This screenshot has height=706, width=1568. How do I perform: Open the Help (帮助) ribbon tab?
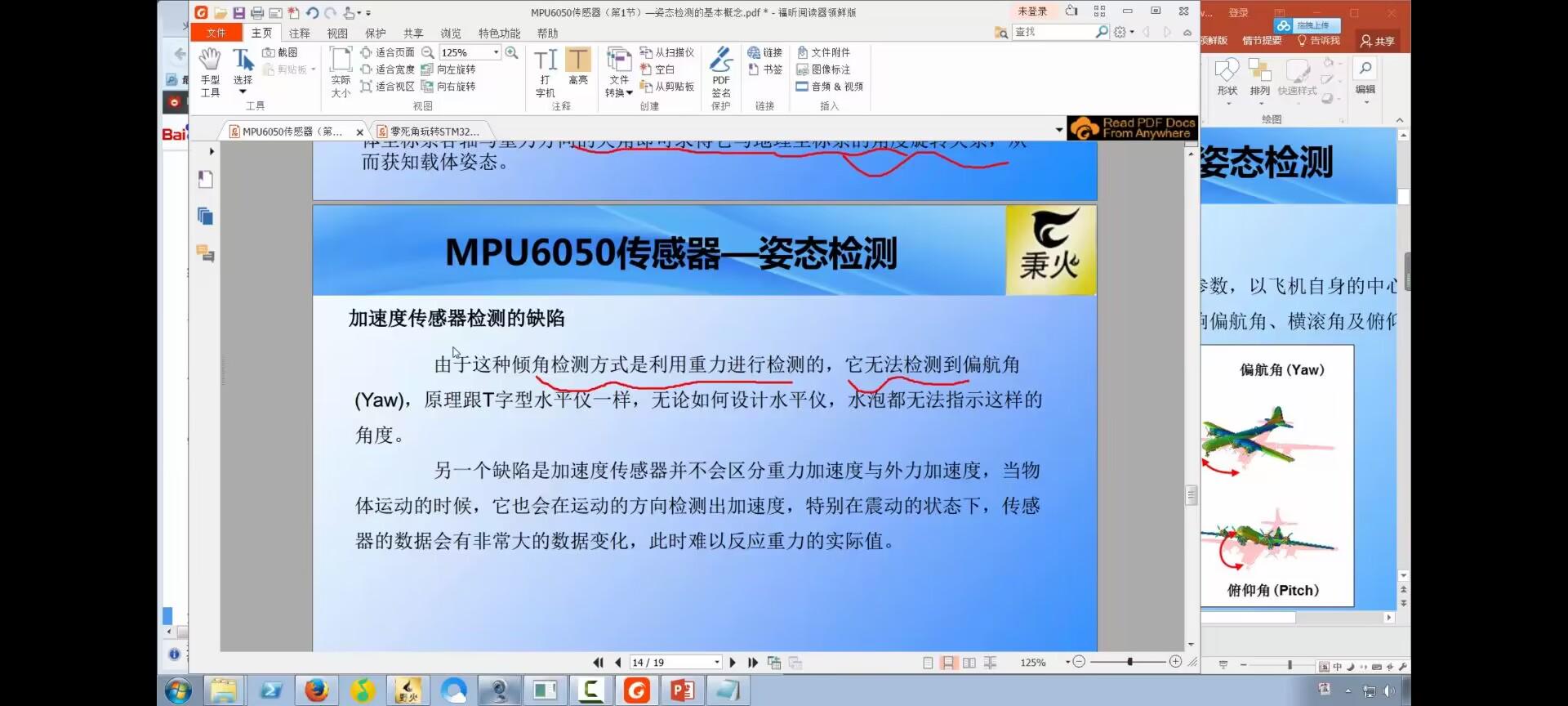pyautogui.click(x=547, y=34)
